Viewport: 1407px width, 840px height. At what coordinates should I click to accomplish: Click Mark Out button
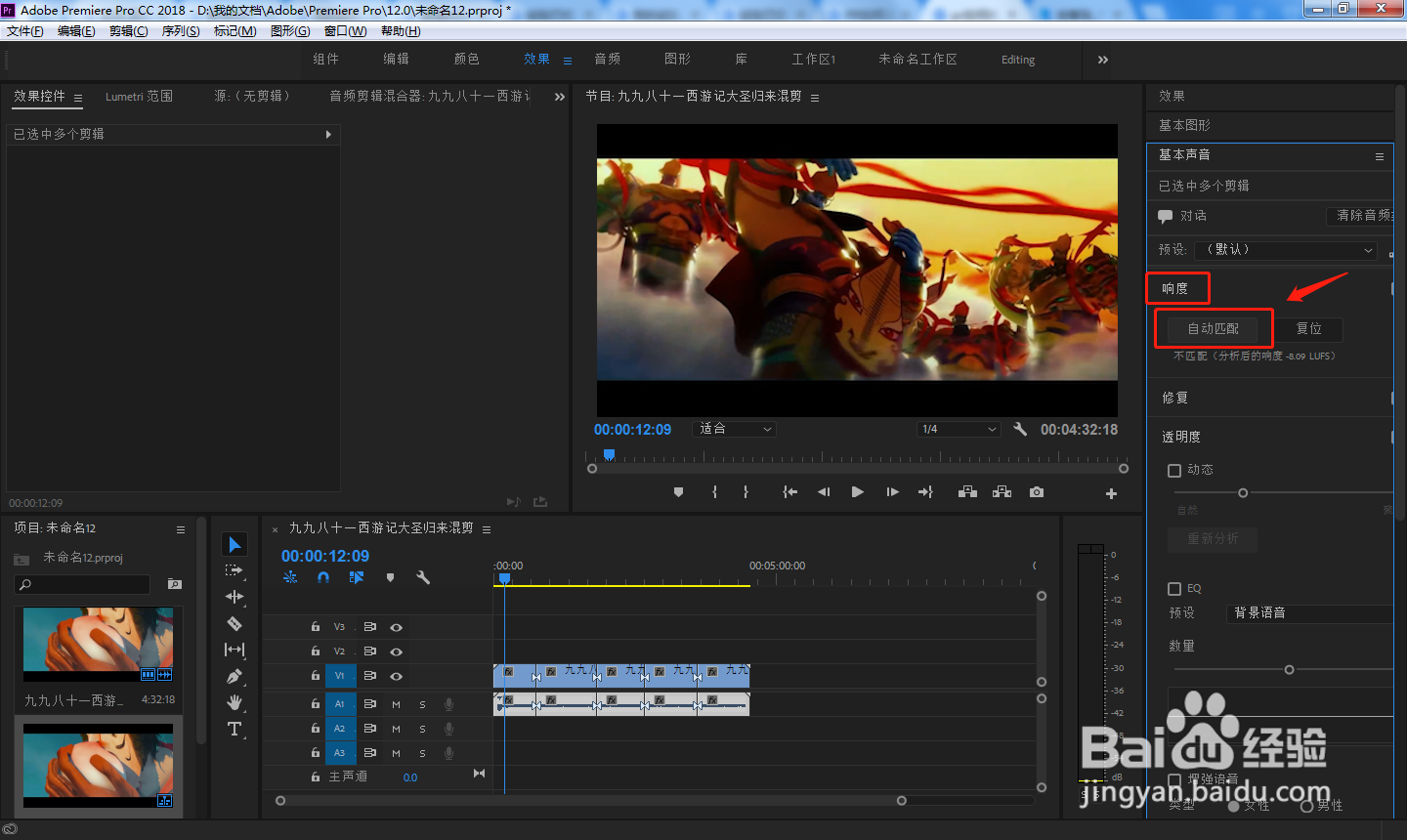[746, 492]
